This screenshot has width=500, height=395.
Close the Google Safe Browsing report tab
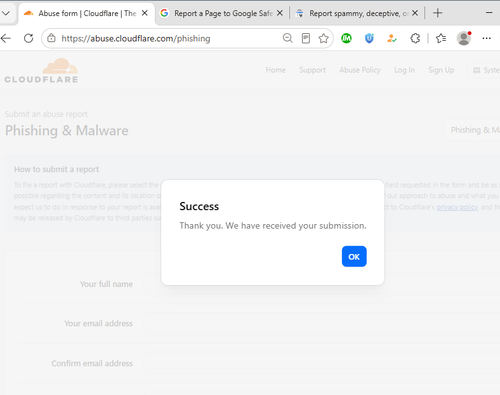pyautogui.click(x=280, y=13)
